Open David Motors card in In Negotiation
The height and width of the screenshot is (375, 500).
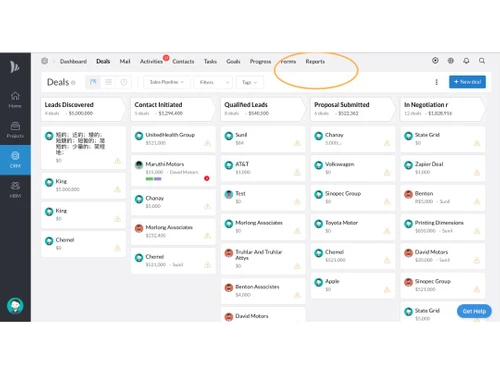[x=443, y=256]
